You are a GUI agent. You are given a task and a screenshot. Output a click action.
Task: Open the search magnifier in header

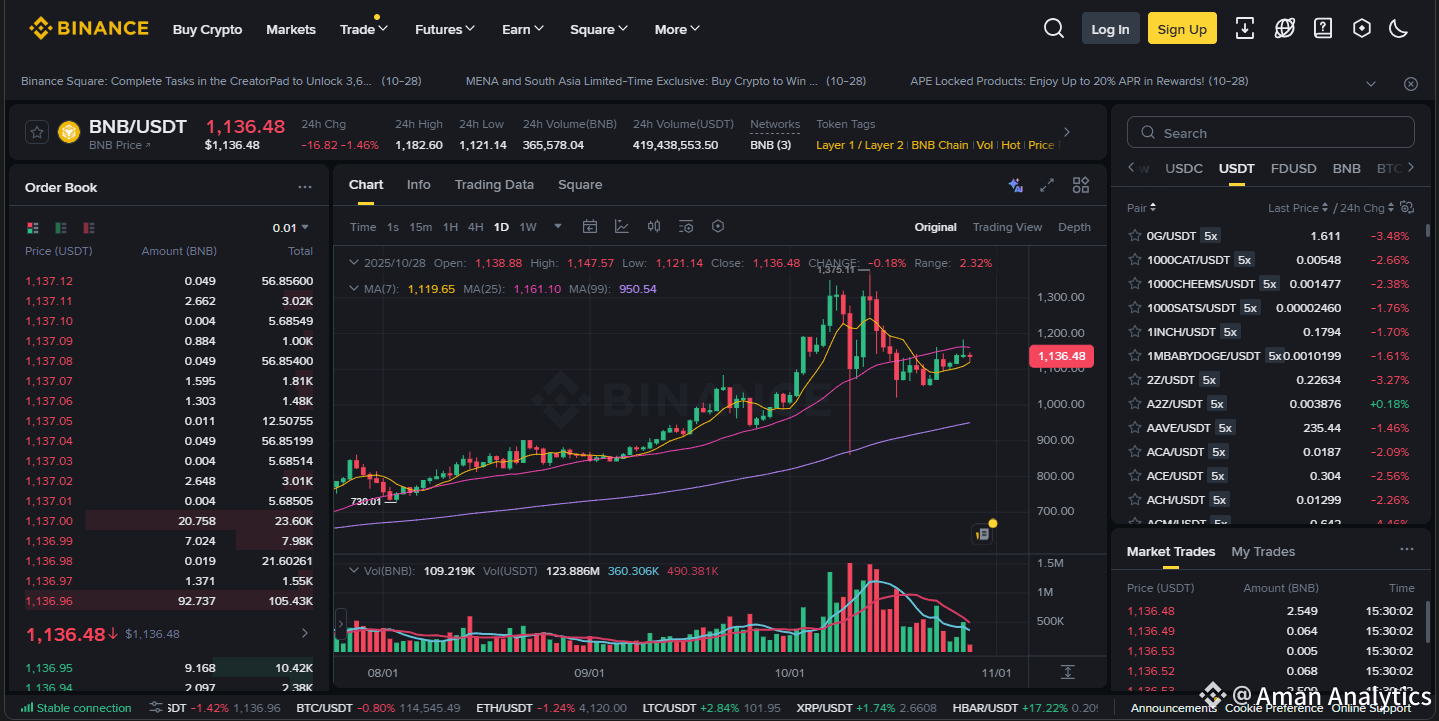pyautogui.click(x=1054, y=28)
